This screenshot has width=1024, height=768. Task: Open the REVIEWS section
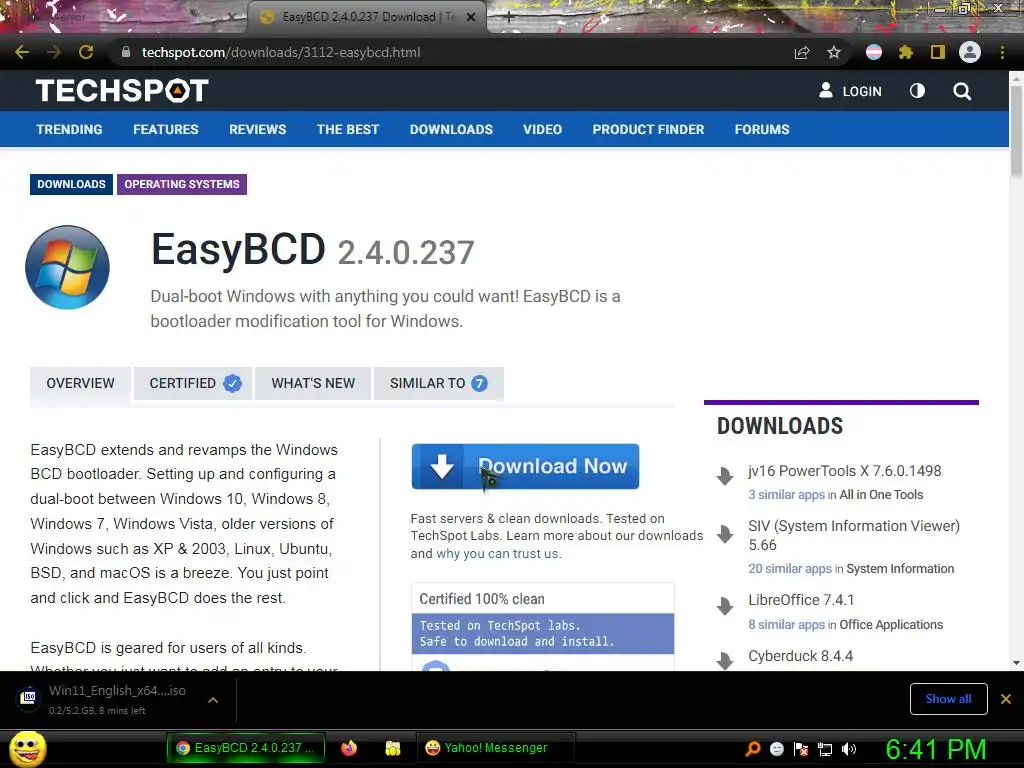click(x=257, y=129)
